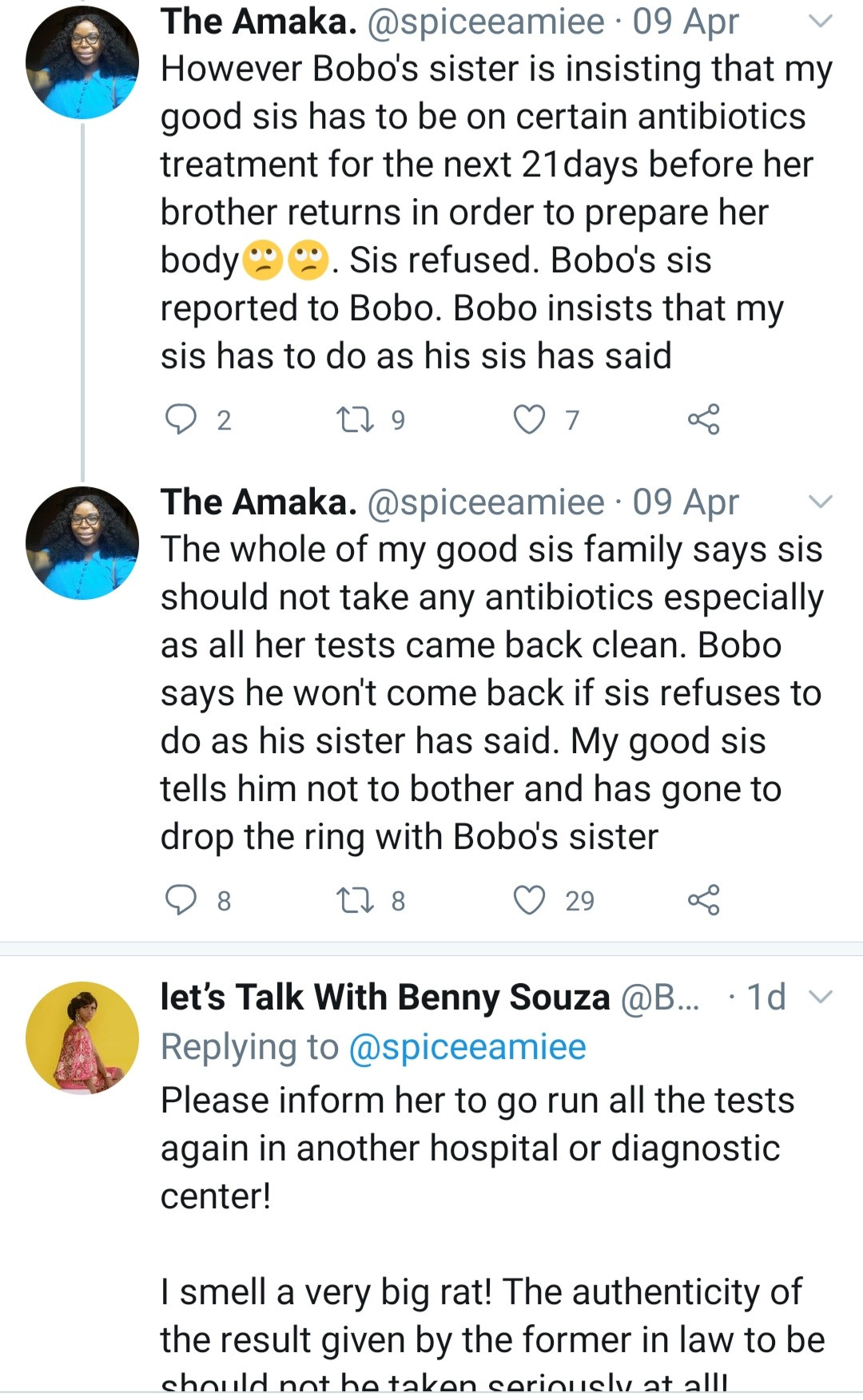Open the 09 Apr timestamp of second tweet

coord(686,502)
